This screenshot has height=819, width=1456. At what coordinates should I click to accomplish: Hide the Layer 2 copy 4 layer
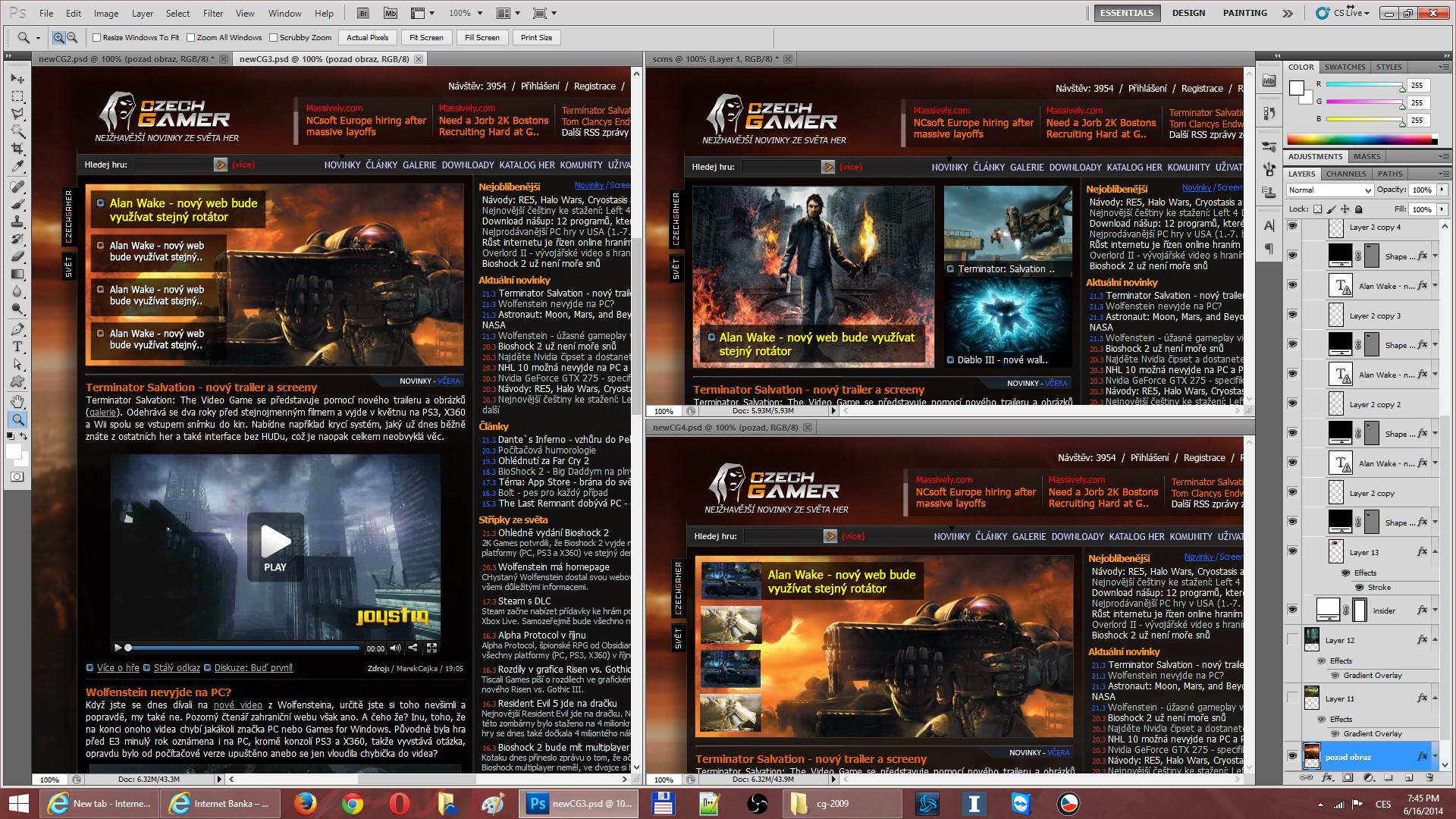1293,226
